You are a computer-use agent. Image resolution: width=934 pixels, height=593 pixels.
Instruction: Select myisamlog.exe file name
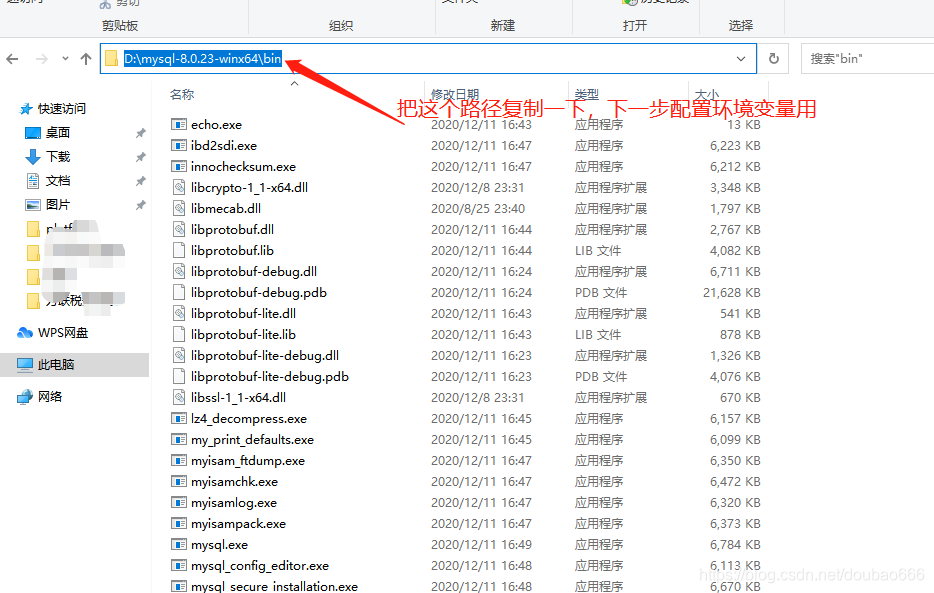[x=234, y=503]
